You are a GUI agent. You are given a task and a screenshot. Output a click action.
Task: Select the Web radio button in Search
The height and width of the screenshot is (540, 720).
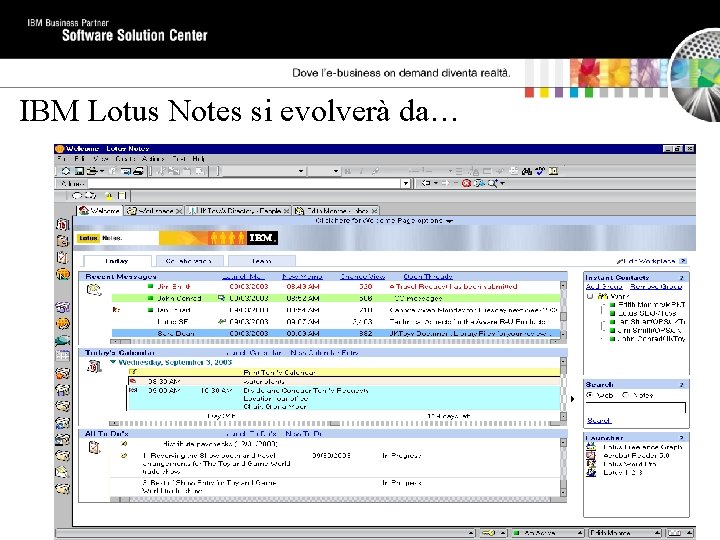[x=590, y=395]
